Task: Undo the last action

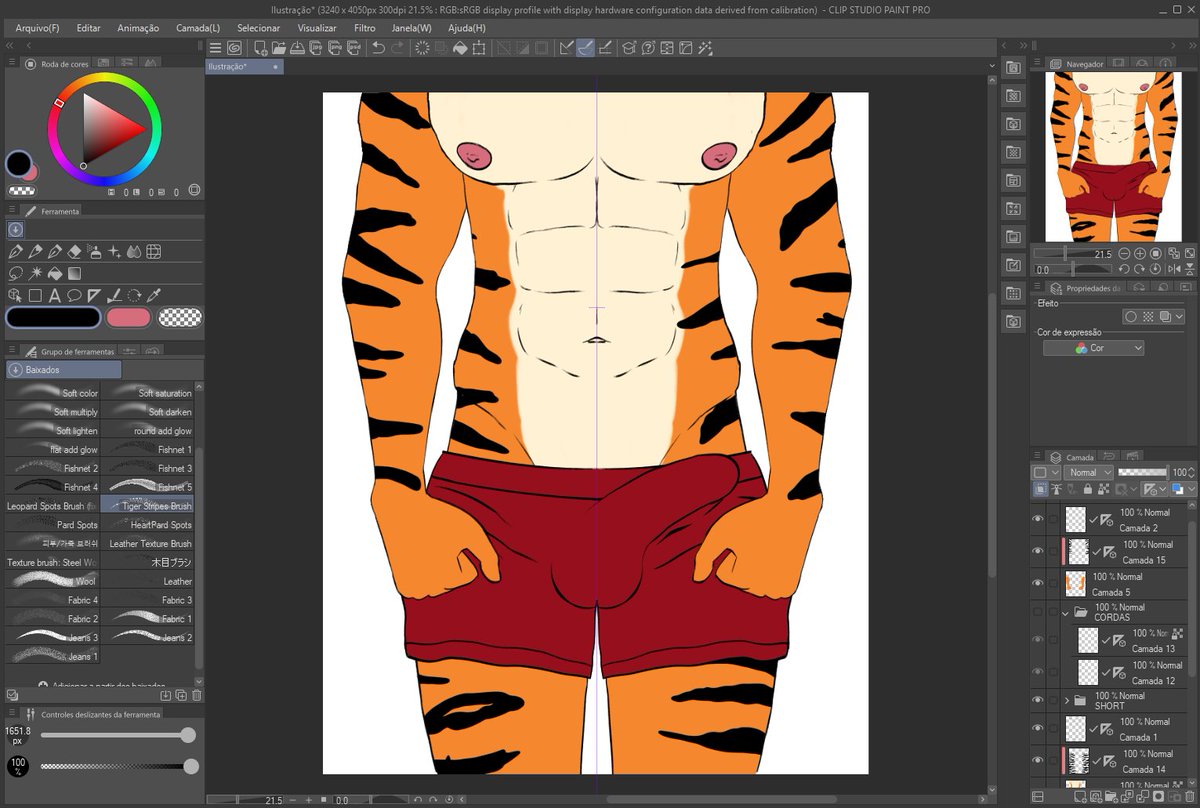Action: [378, 47]
